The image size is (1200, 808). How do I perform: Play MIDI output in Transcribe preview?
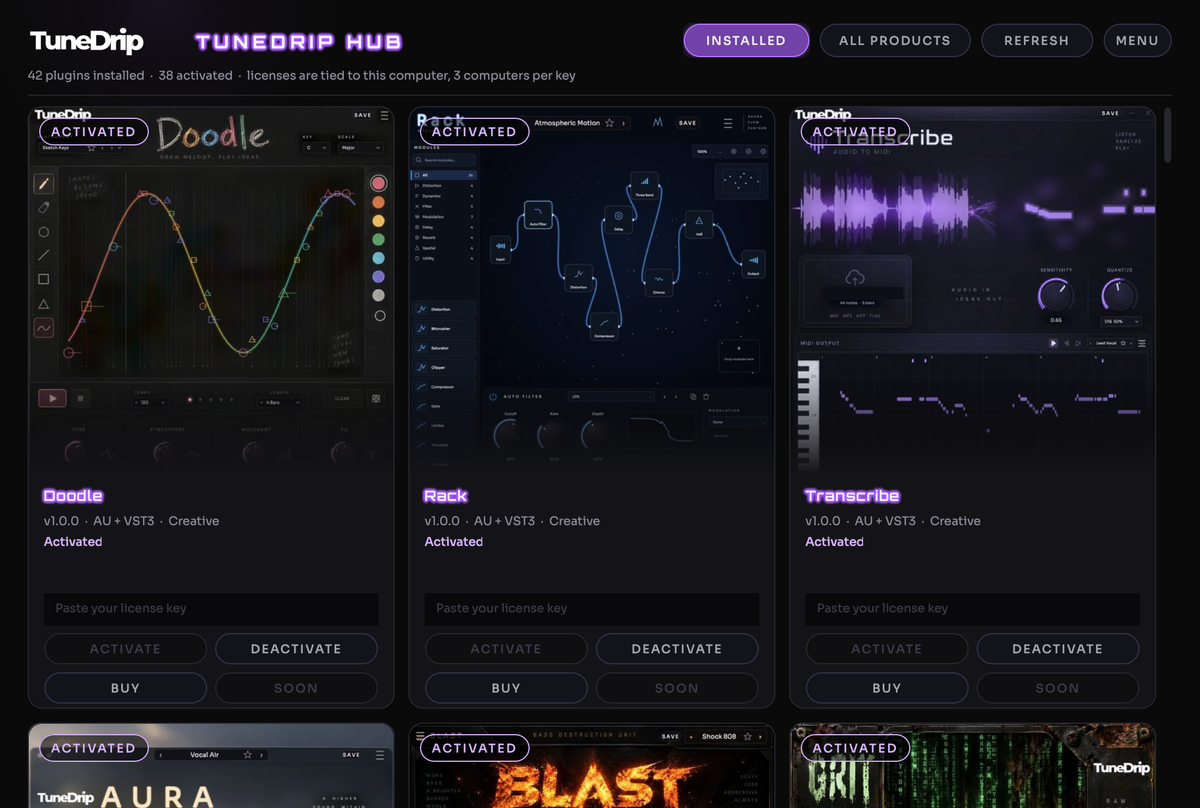tap(1053, 343)
